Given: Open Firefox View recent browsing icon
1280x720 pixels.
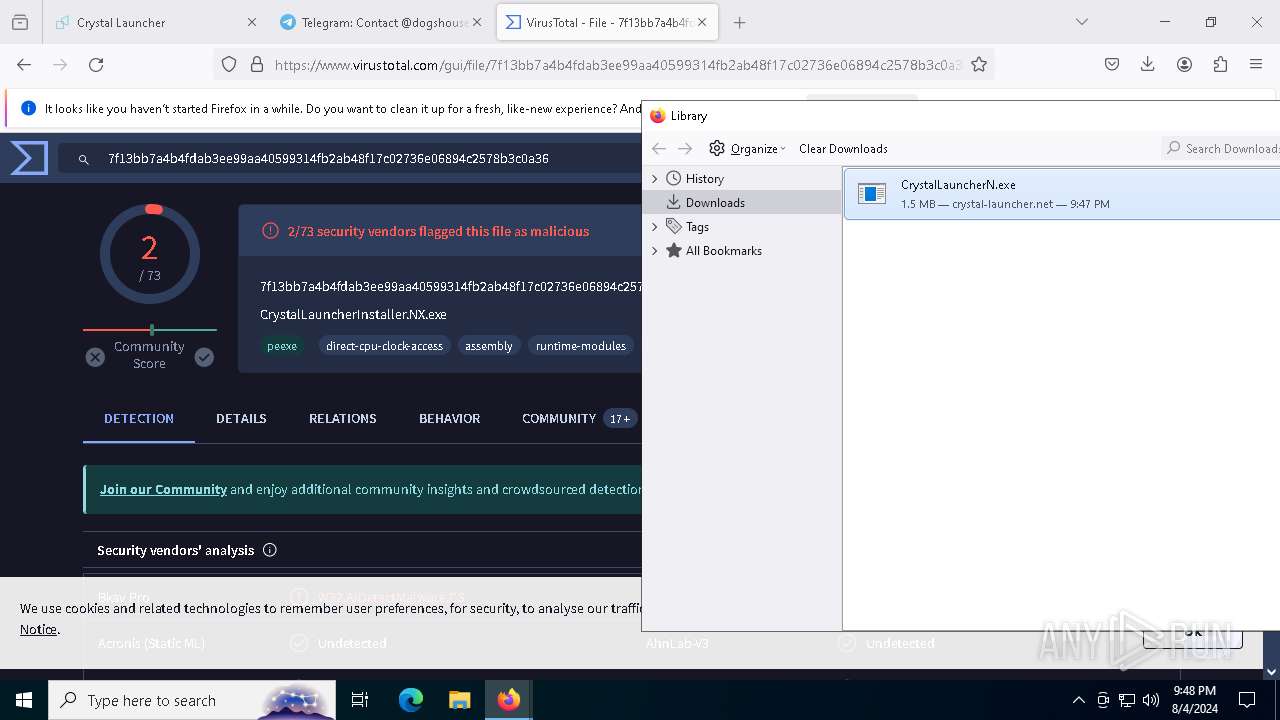Looking at the screenshot, I should tap(20, 22).
